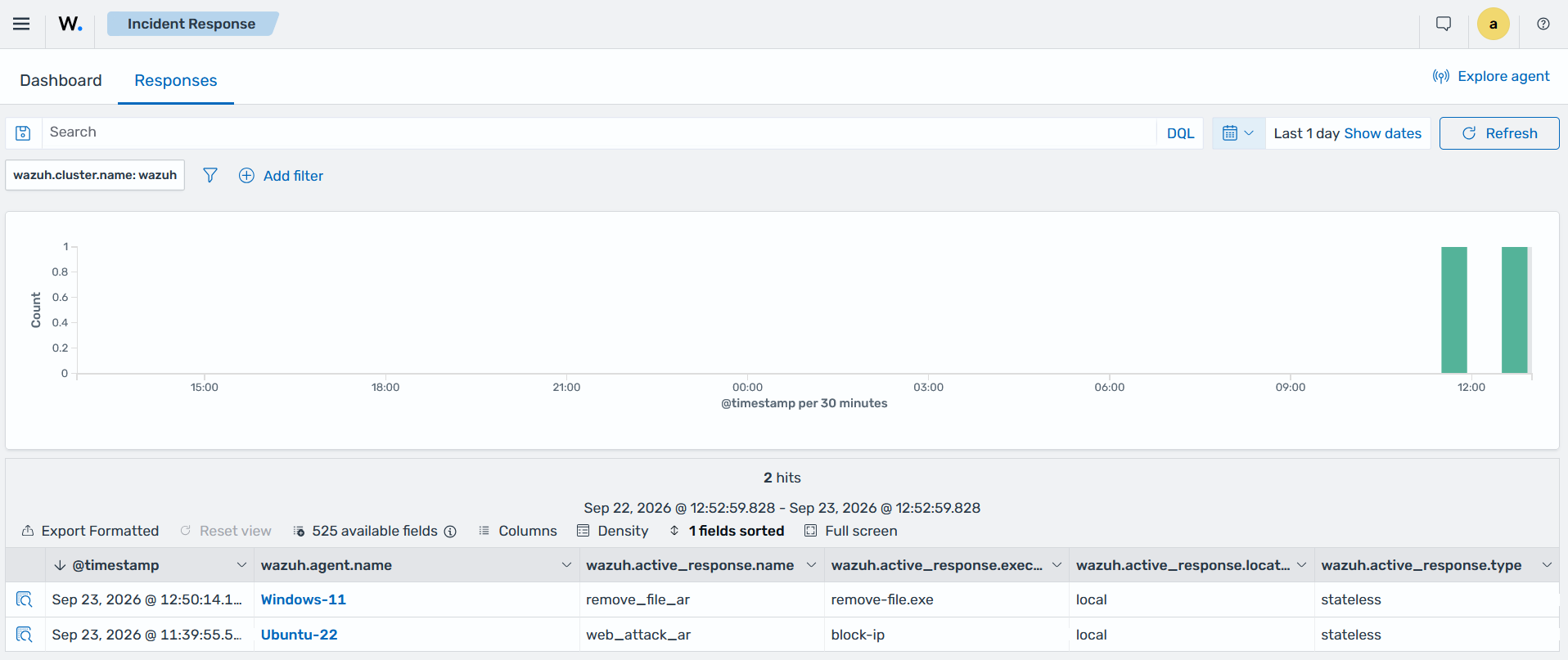Switch to the Dashboard tab
Viewport: 1568px width, 660px height.
click(x=61, y=80)
